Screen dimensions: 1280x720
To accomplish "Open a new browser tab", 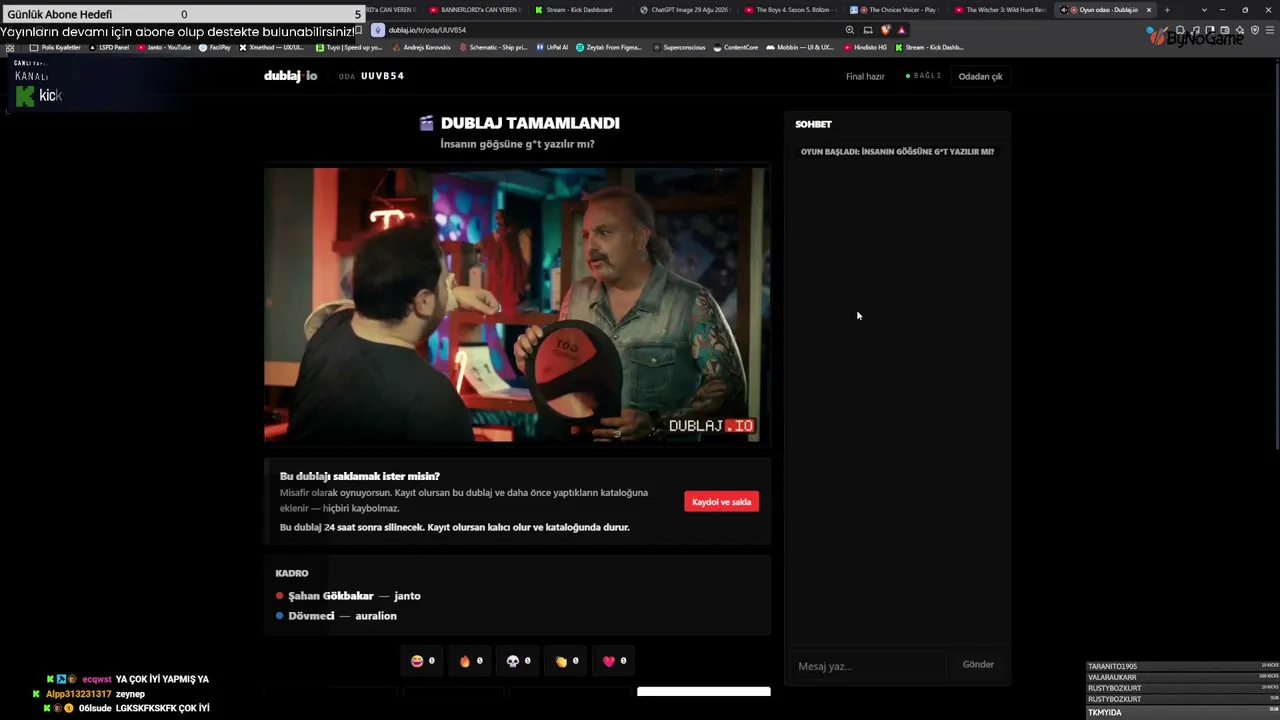I will [1167, 10].
